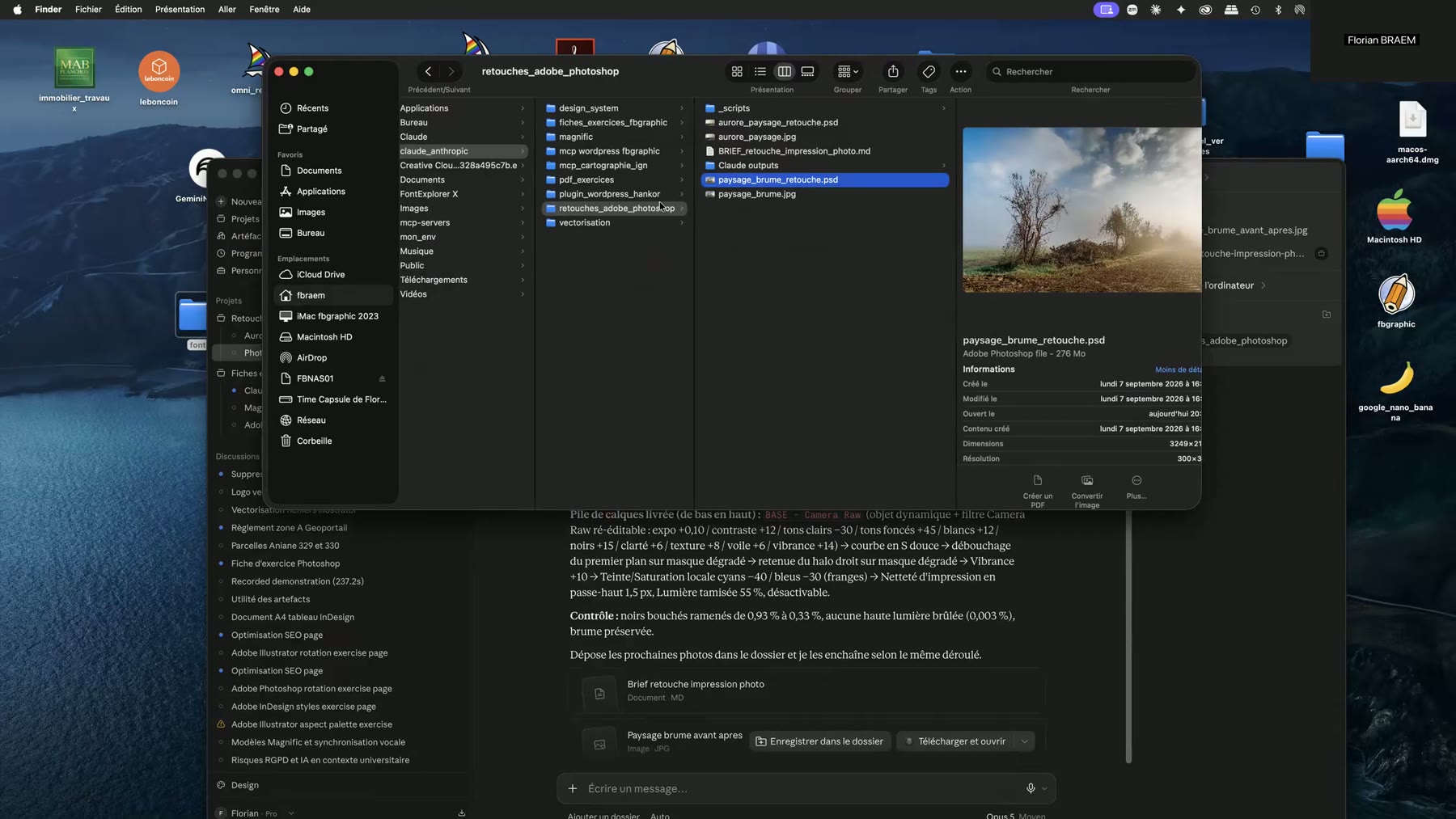Expand the Téléchargements folder chevron

[x=523, y=280]
